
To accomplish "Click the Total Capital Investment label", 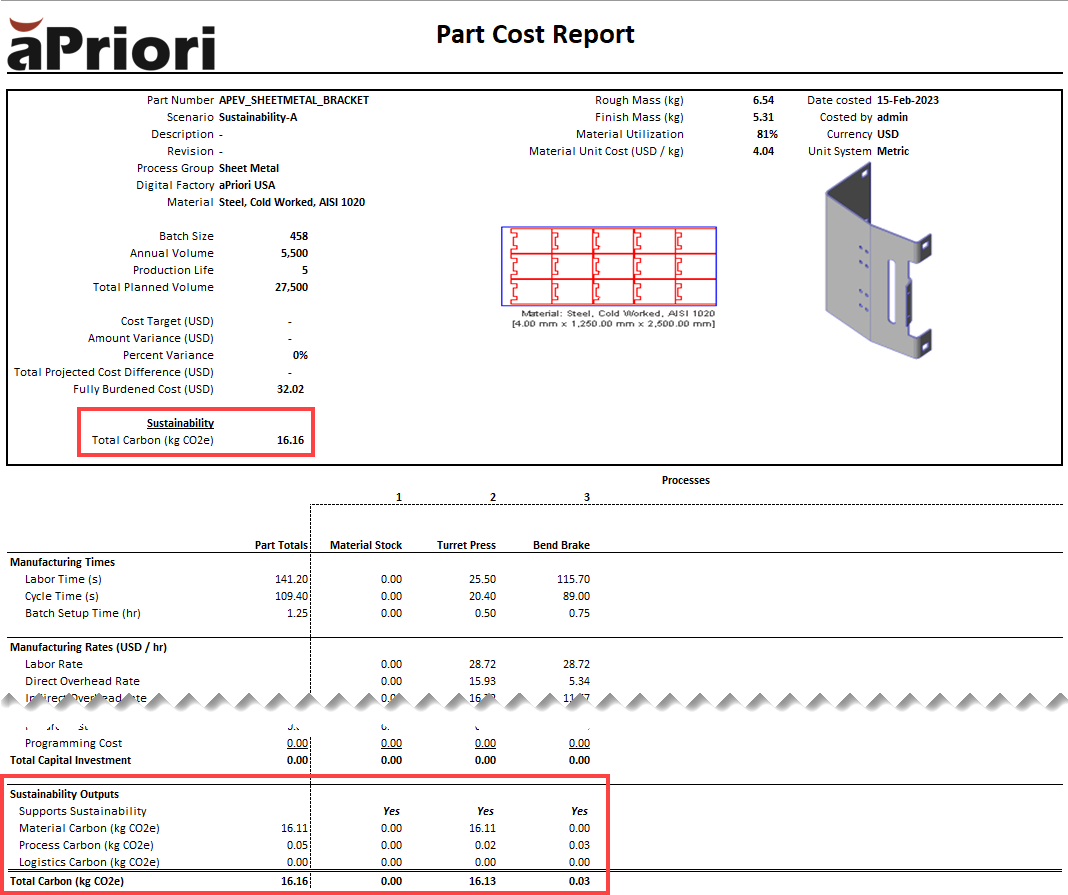I will point(70,760).
